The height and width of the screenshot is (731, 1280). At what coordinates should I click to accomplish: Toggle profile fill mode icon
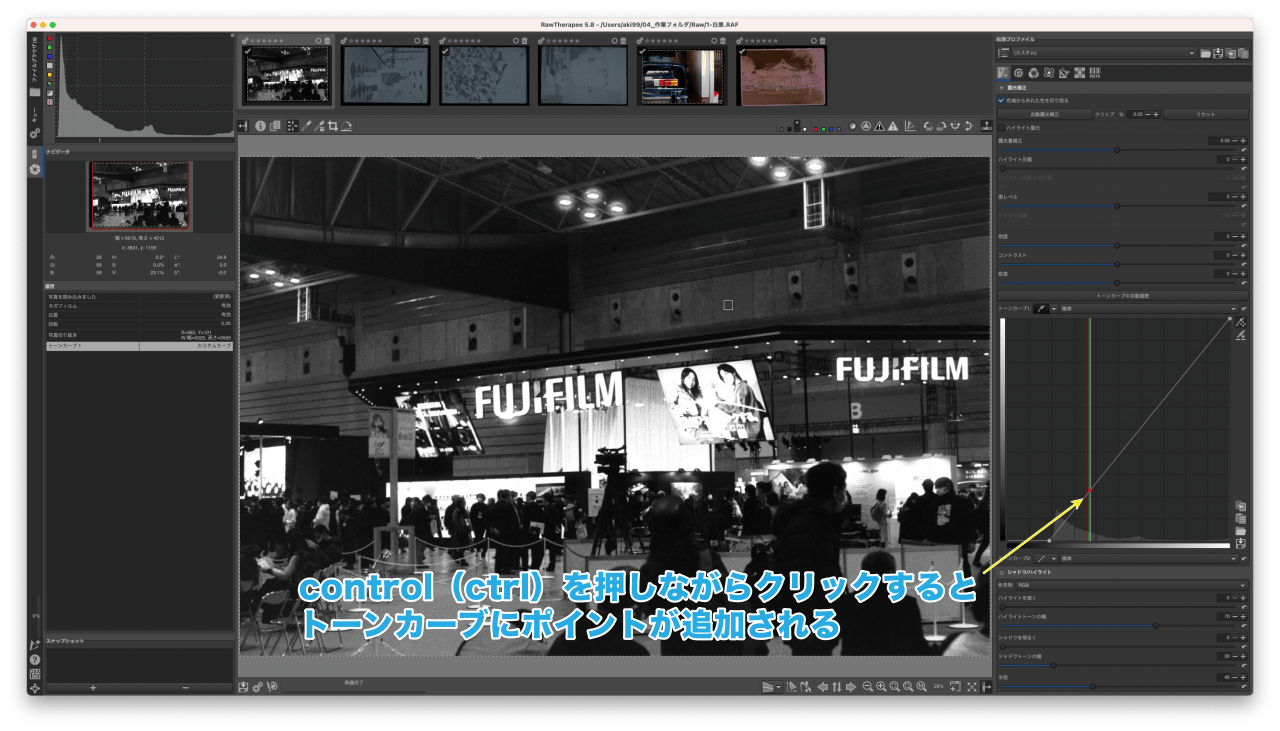1003,52
